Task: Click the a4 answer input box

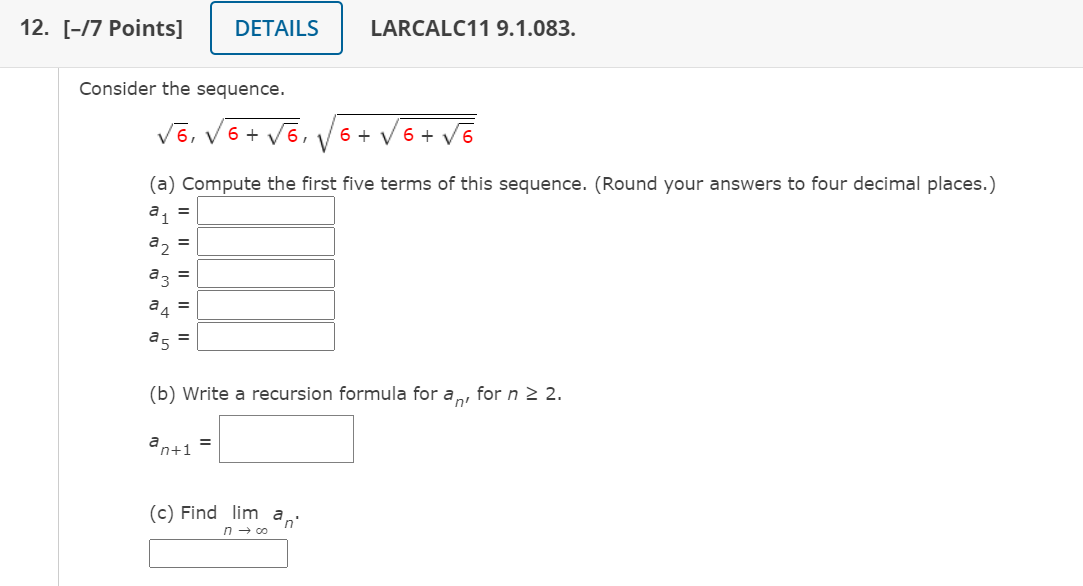Action: pyautogui.click(x=265, y=304)
